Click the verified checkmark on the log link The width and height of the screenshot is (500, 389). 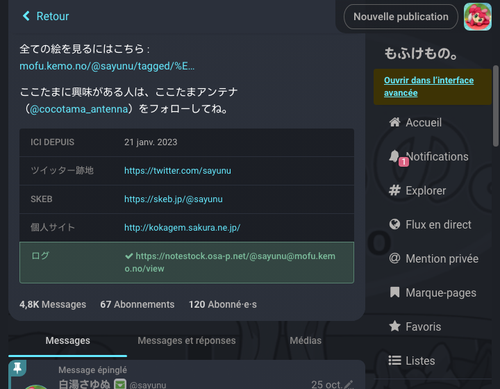click(129, 256)
